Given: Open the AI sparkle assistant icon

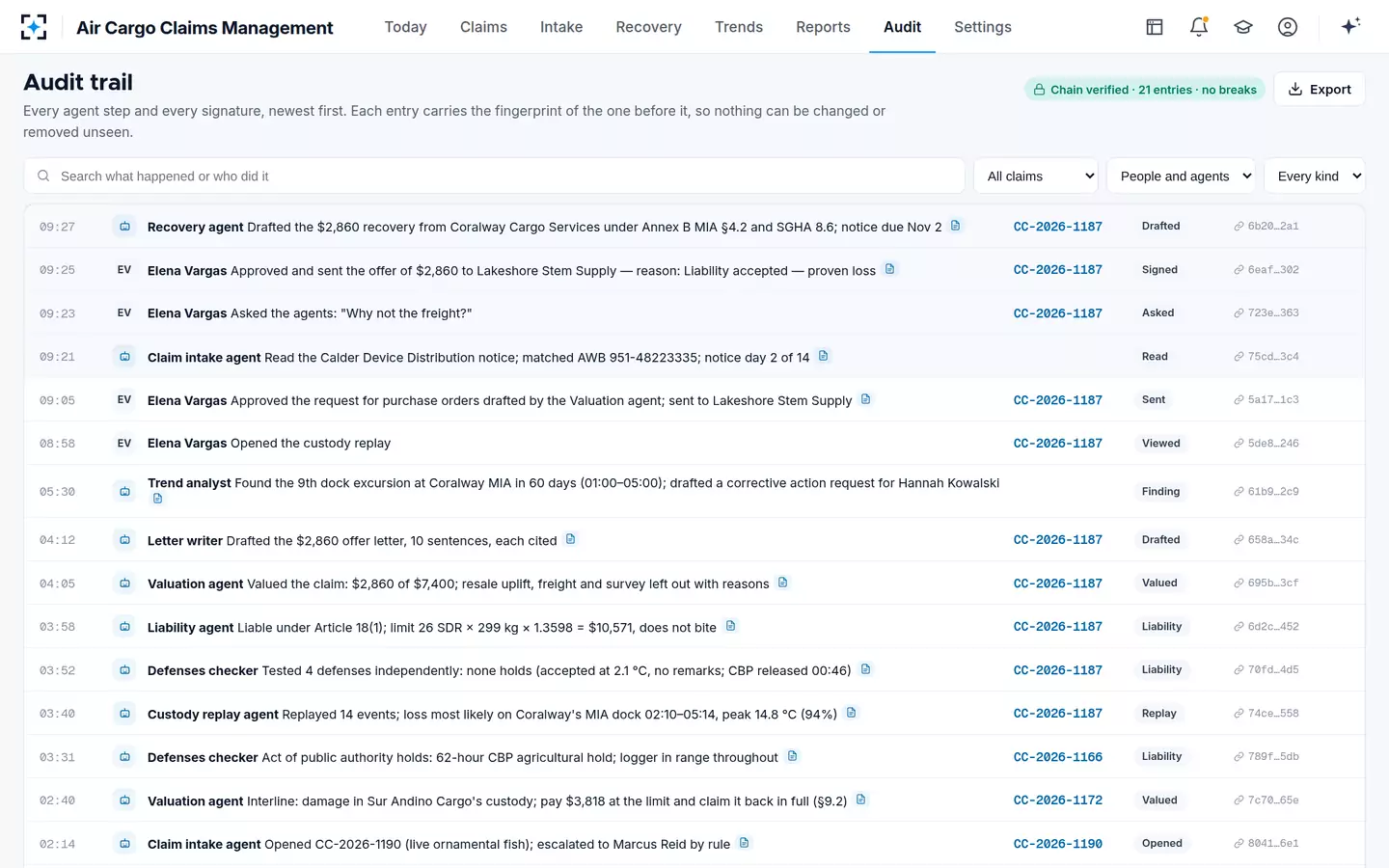Looking at the screenshot, I should [1350, 26].
